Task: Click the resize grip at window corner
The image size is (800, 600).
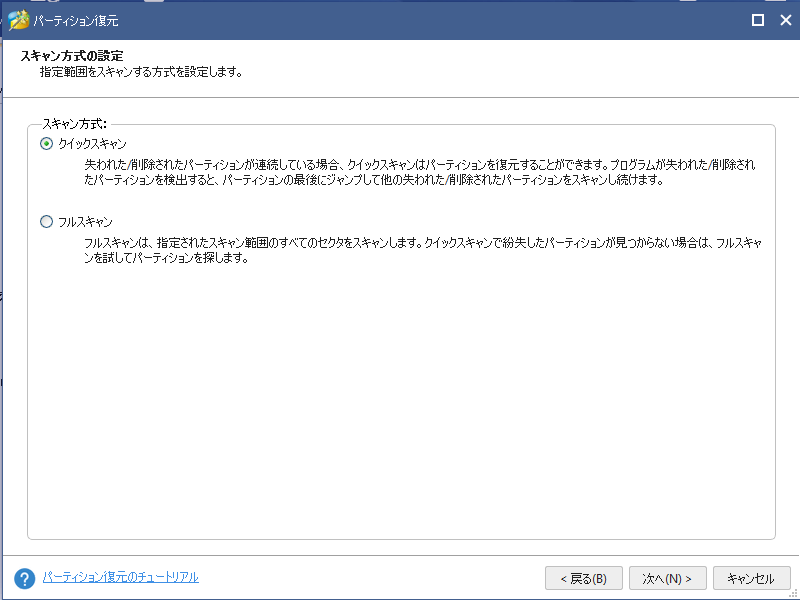Action: point(793,594)
